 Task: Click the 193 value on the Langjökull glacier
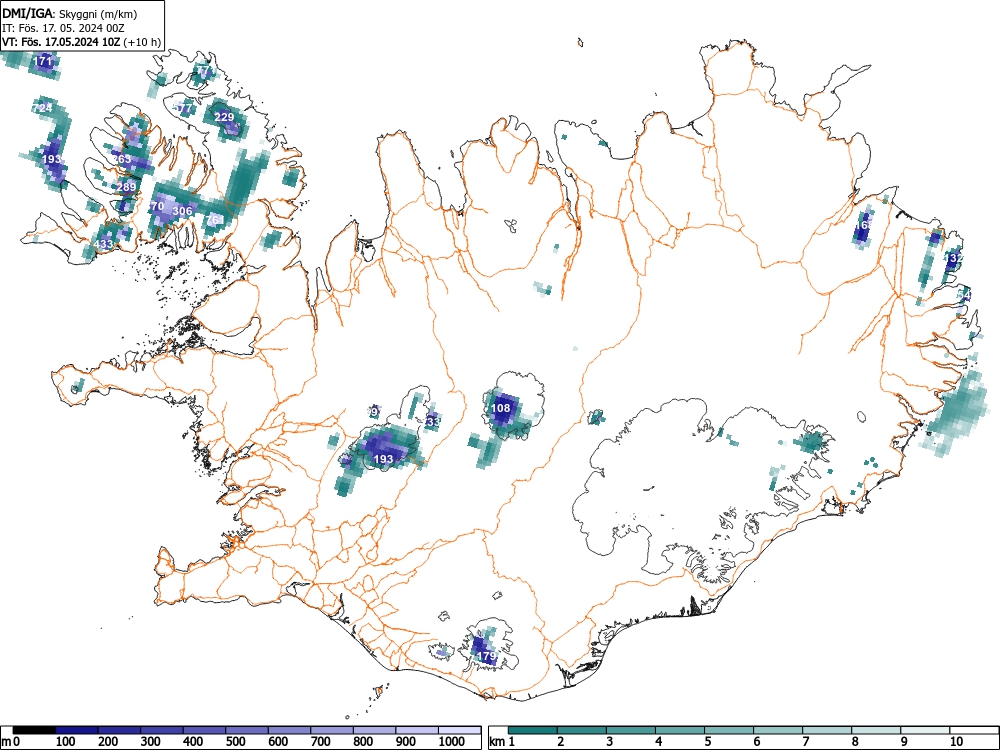(383, 459)
